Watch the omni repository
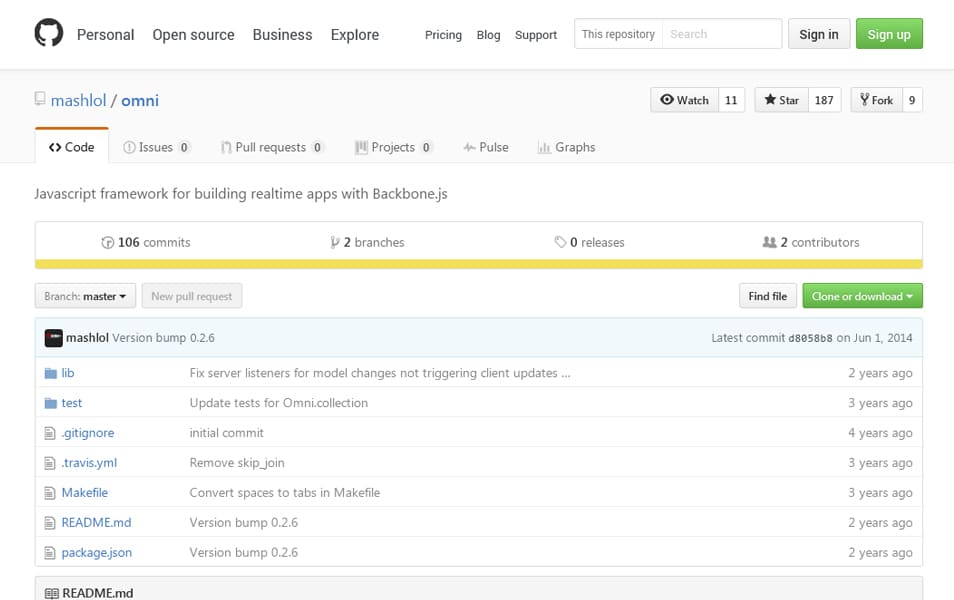954x600 pixels. point(684,100)
